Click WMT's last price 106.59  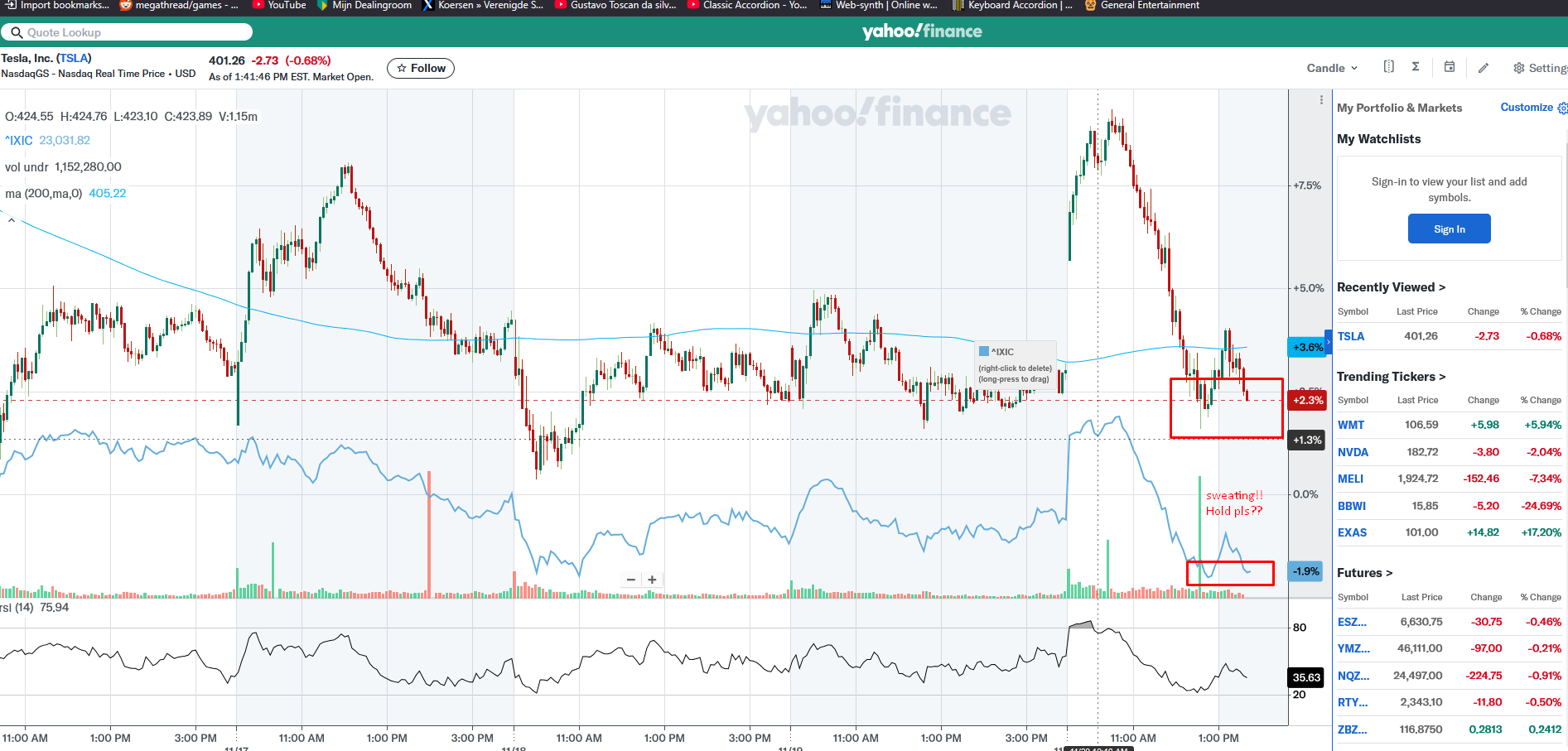click(1421, 425)
